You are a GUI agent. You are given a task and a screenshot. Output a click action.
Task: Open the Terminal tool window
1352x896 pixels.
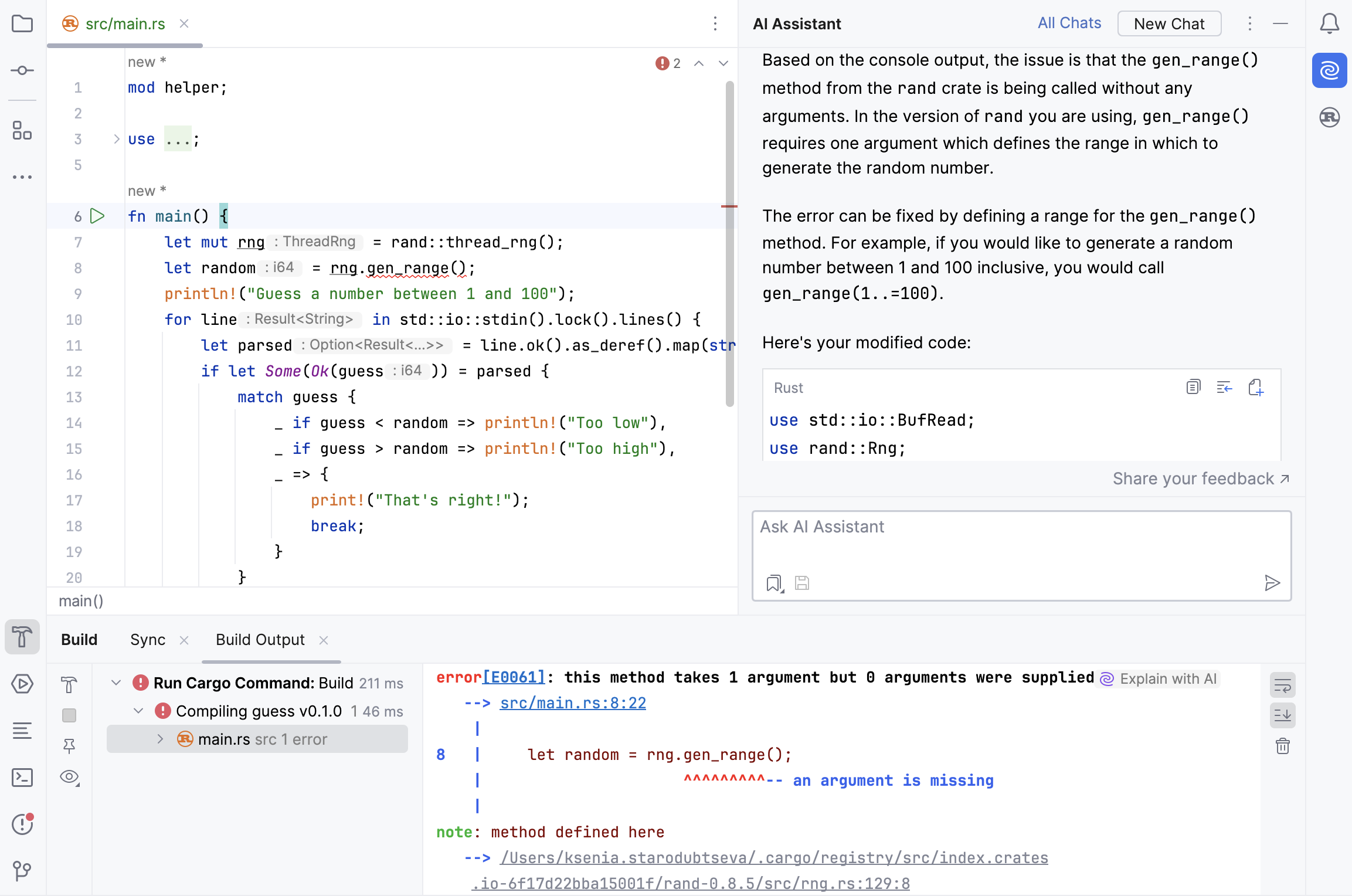[x=22, y=778]
